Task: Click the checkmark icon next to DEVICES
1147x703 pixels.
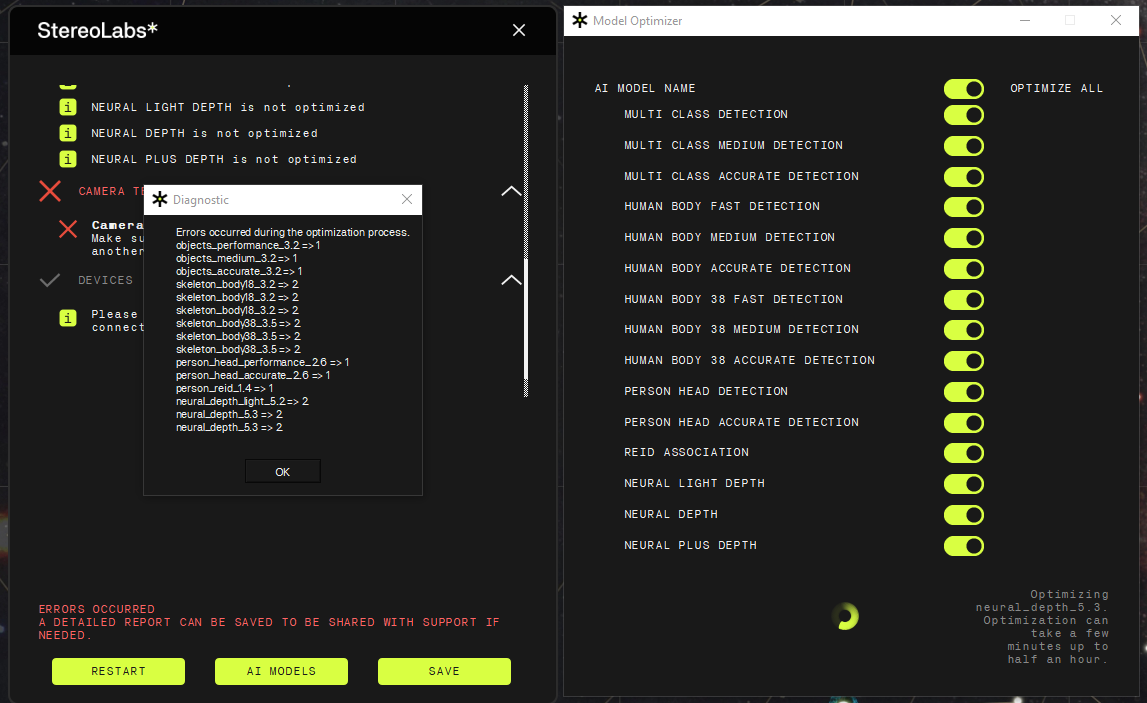Action: point(50,281)
